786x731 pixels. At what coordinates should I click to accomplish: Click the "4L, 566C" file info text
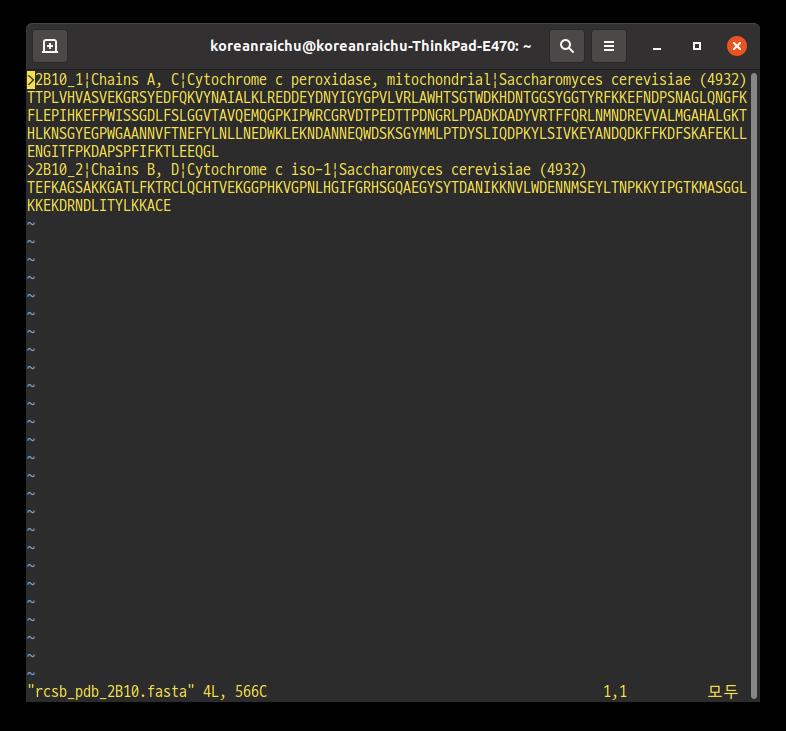point(235,692)
